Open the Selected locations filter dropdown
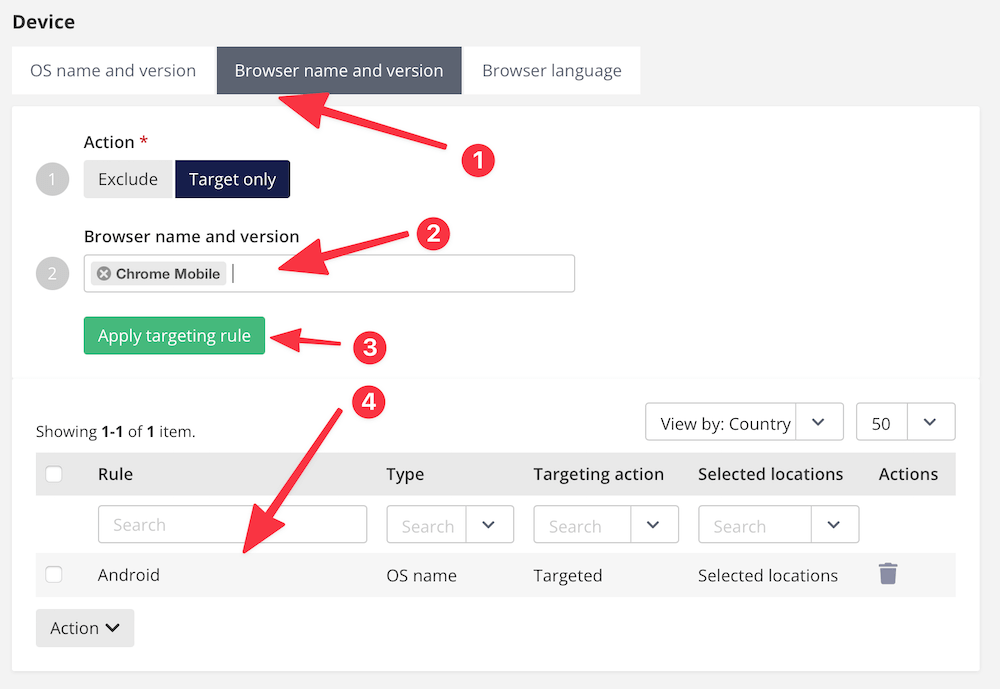 point(779,524)
